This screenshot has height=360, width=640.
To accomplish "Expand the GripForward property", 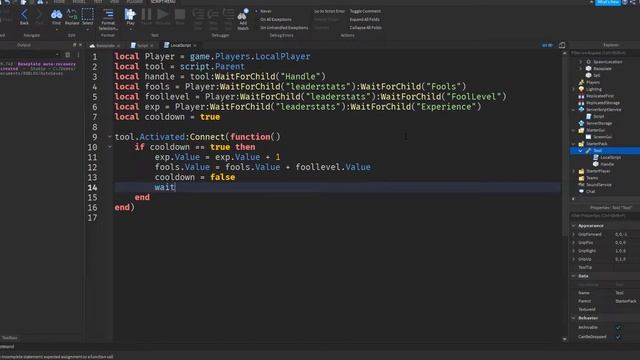I will (574, 234).
